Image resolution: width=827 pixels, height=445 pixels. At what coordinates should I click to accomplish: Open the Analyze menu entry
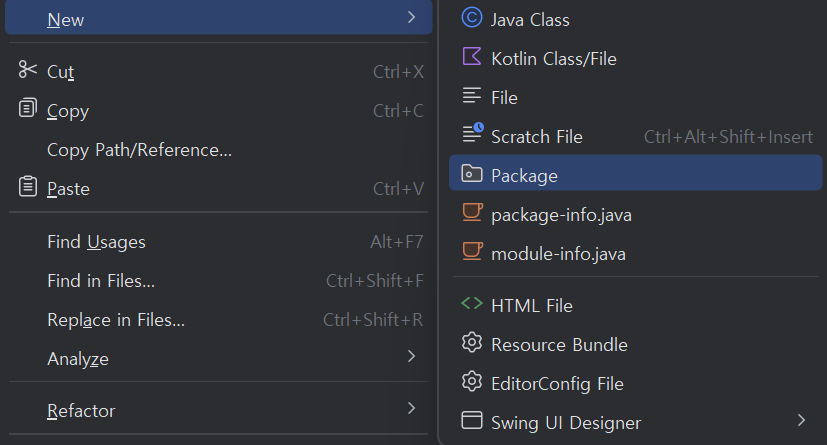(x=218, y=359)
